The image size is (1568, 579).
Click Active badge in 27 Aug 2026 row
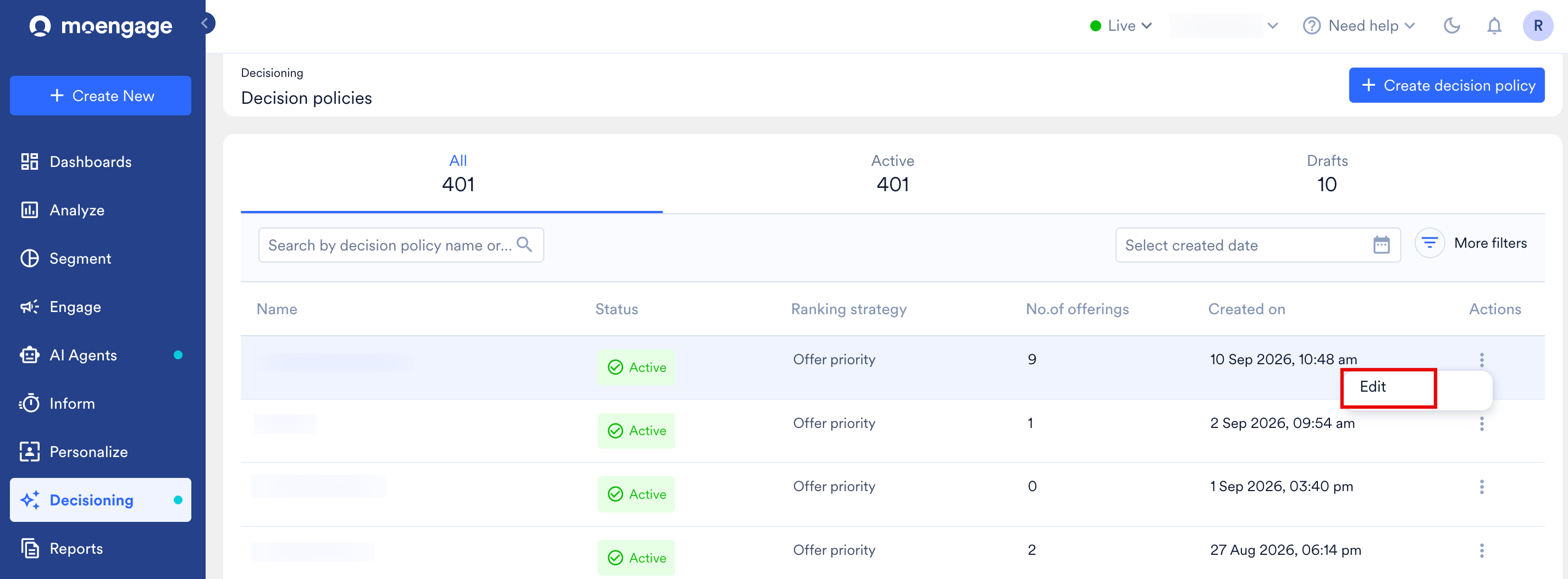[636, 558]
